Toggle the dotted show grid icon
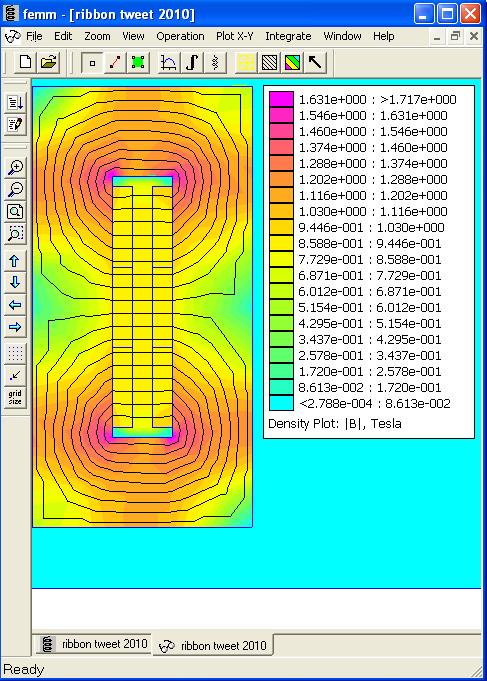Image resolution: width=487 pixels, height=681 pixels. tap(15, 354)
